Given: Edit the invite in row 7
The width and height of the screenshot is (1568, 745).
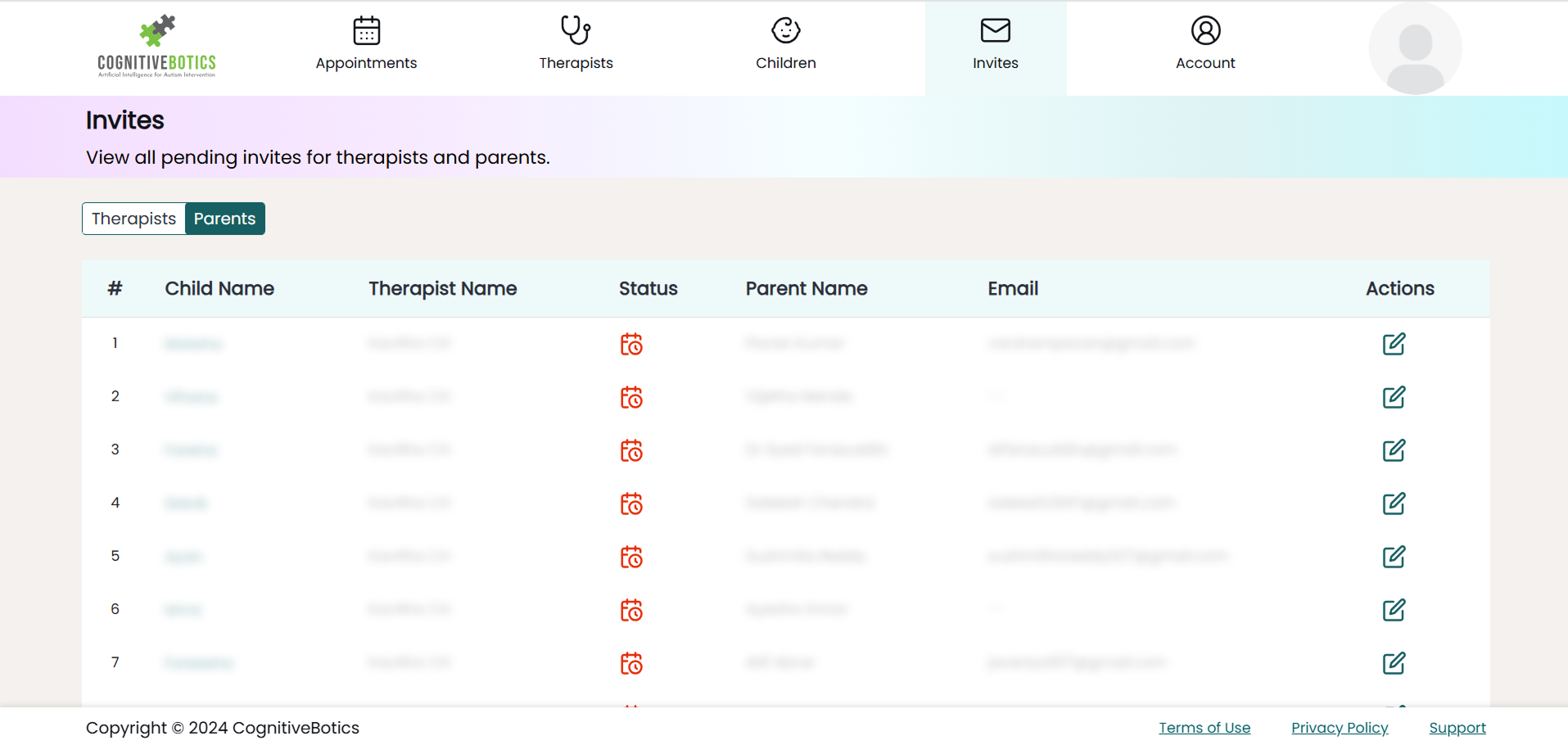Looking at the screenshot, I should coord(1394,663).
